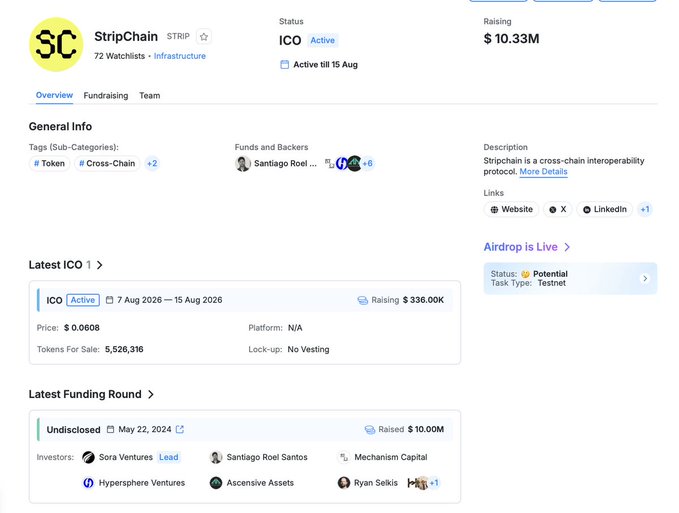This screenshot has width=679, height=513.
Task: Click the Active till 15 Aug text
Action: click(x=326, y=65)
